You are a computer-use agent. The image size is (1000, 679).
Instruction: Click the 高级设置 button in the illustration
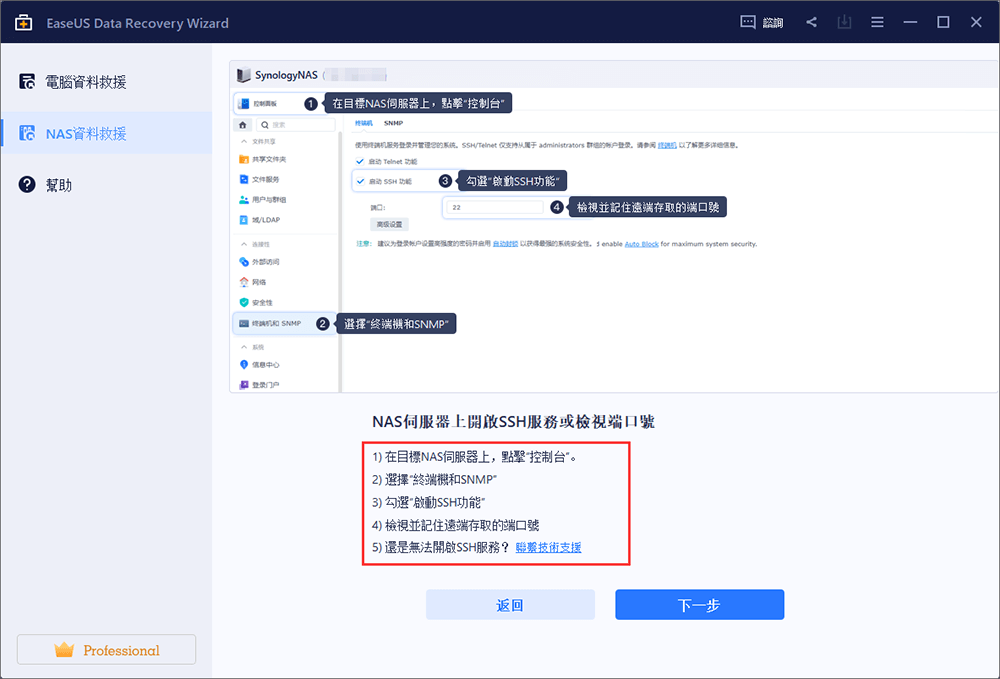389,224
